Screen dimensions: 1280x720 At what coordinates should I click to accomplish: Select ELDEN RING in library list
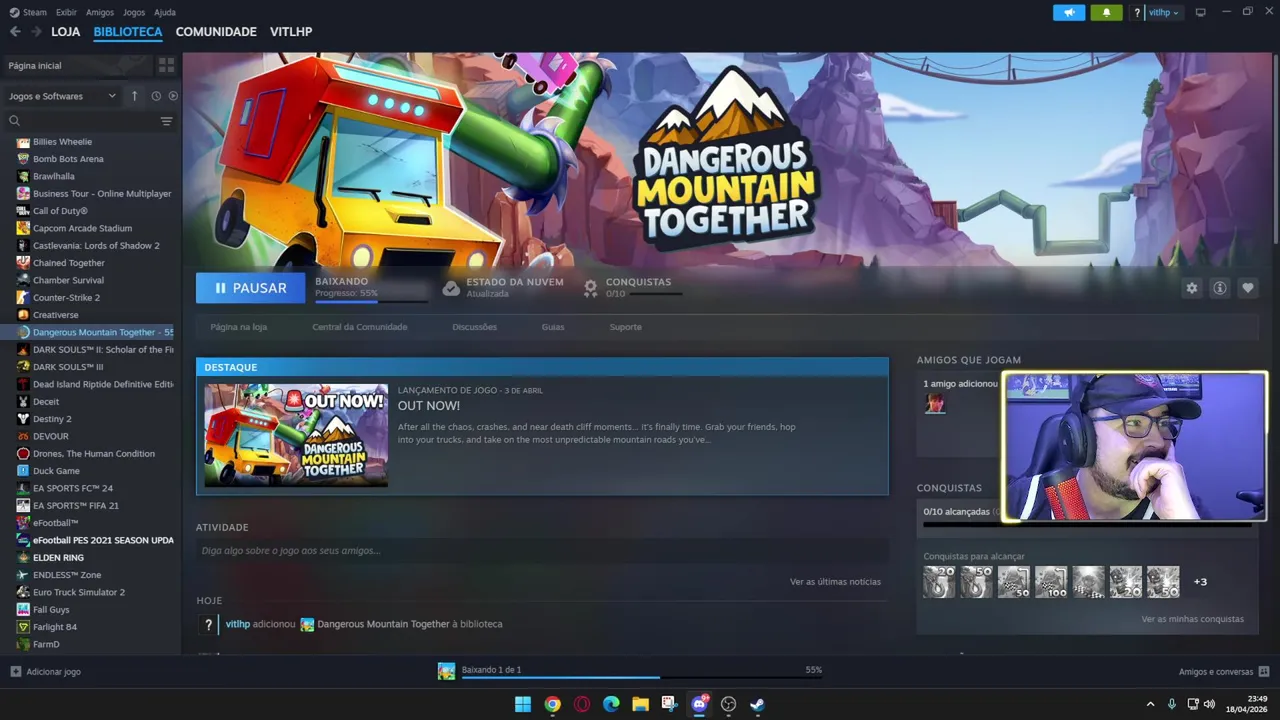[58, 557]
